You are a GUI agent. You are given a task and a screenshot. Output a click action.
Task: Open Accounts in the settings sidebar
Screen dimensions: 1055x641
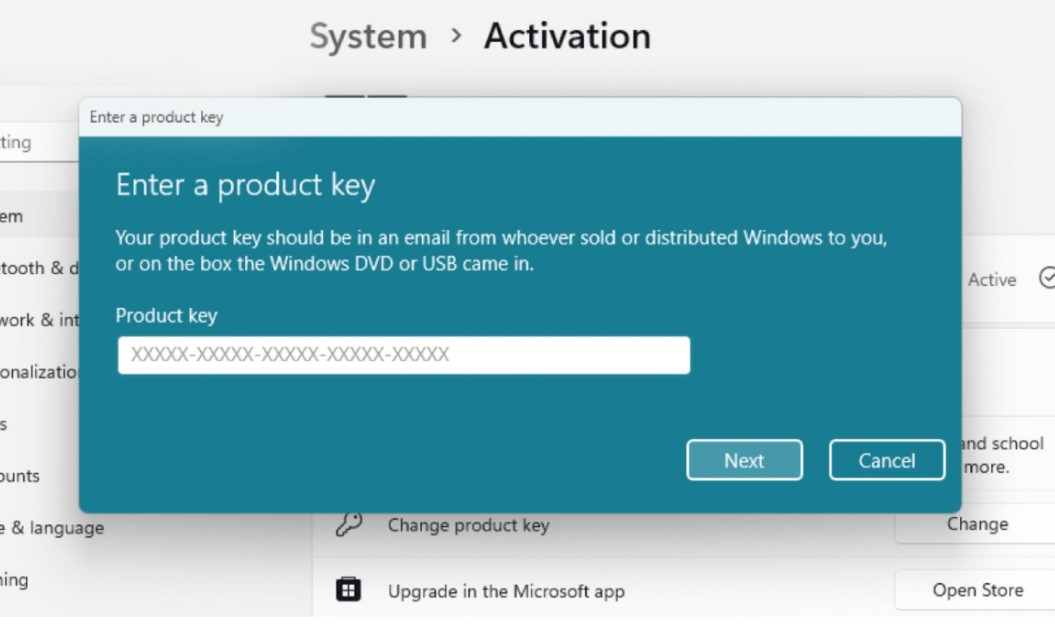coord(20,476)
